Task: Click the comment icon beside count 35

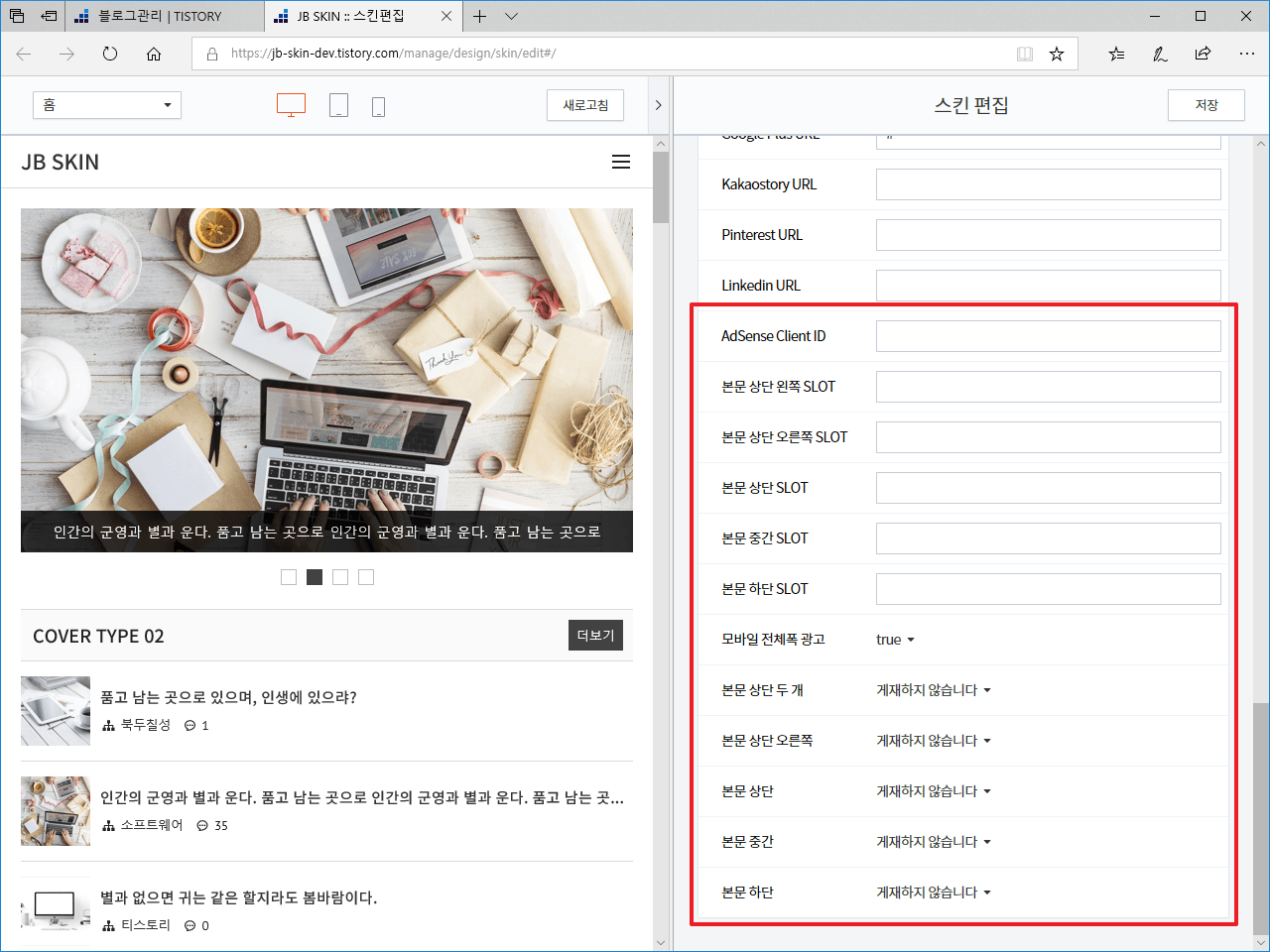Action: pyautogui.click(x=202, y=826)
